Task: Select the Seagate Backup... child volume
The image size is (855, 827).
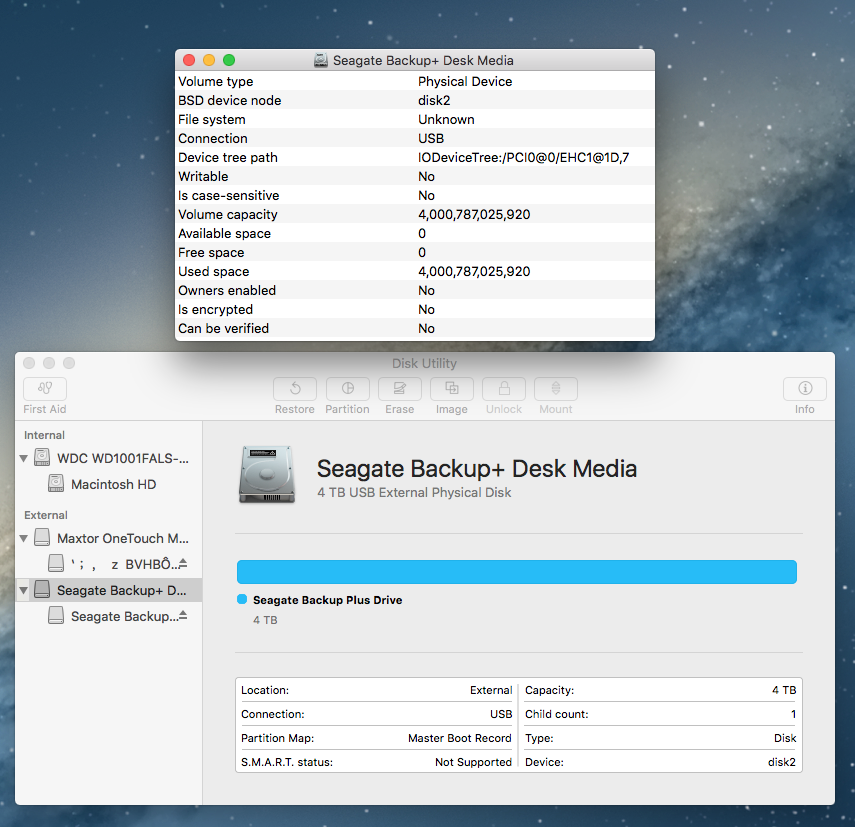Action: point(109,616)
